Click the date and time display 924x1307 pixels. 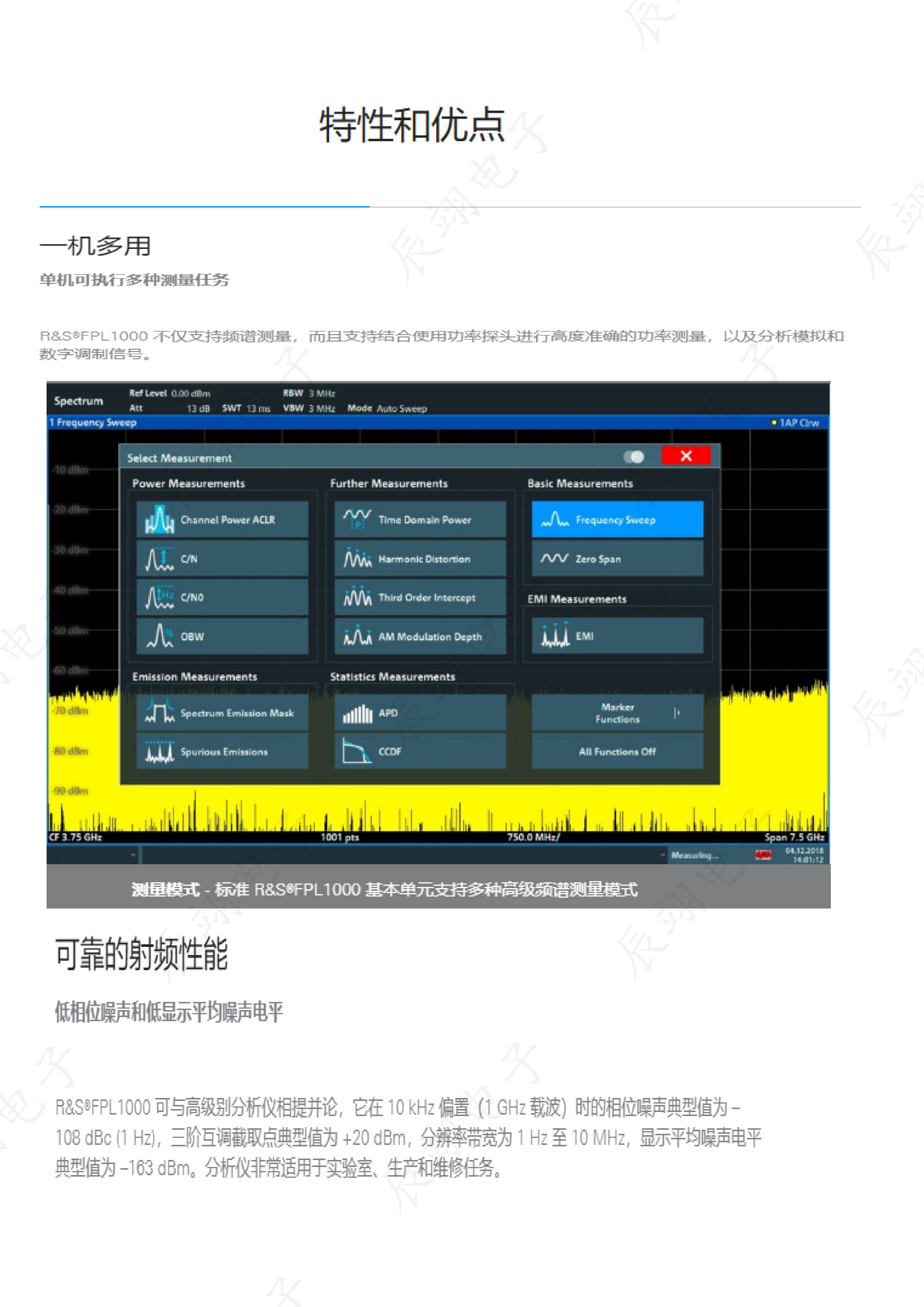click(x=804, y=855)
